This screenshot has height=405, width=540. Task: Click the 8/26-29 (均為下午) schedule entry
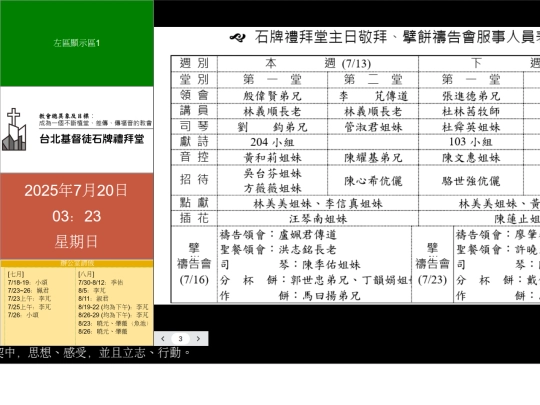[113, 315]
